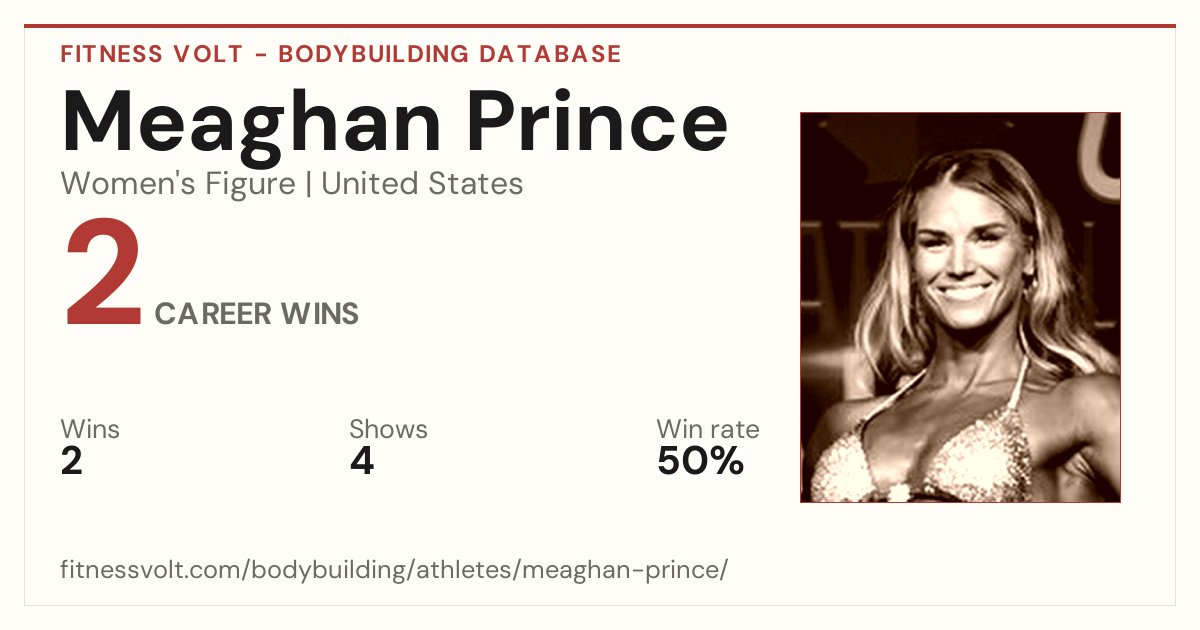This screenshot has width=1200, height=630.
Task: Select the Women's Figure division text
Action: click(x=178, y=184)
